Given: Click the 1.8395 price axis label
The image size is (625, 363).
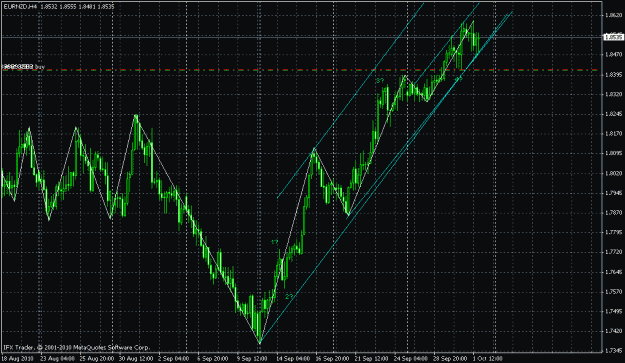Looking at the screenshot, I should coord(613,75).
